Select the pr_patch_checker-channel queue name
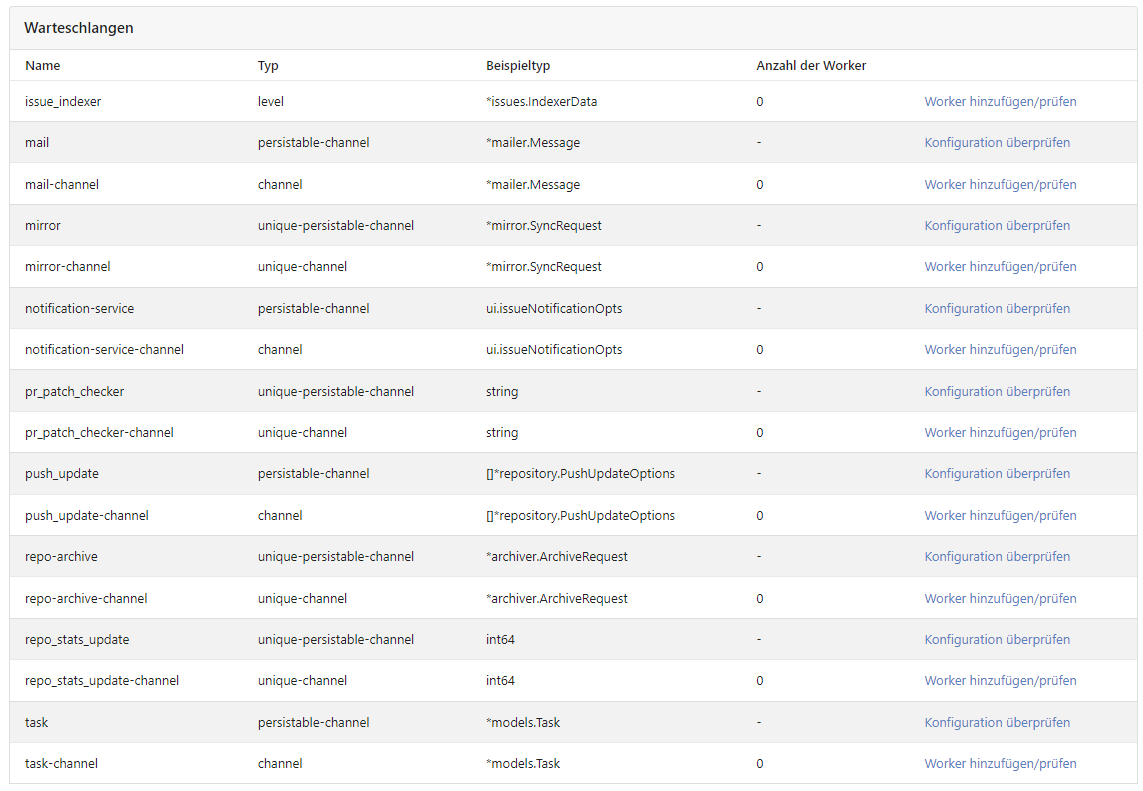 (99, 432)
